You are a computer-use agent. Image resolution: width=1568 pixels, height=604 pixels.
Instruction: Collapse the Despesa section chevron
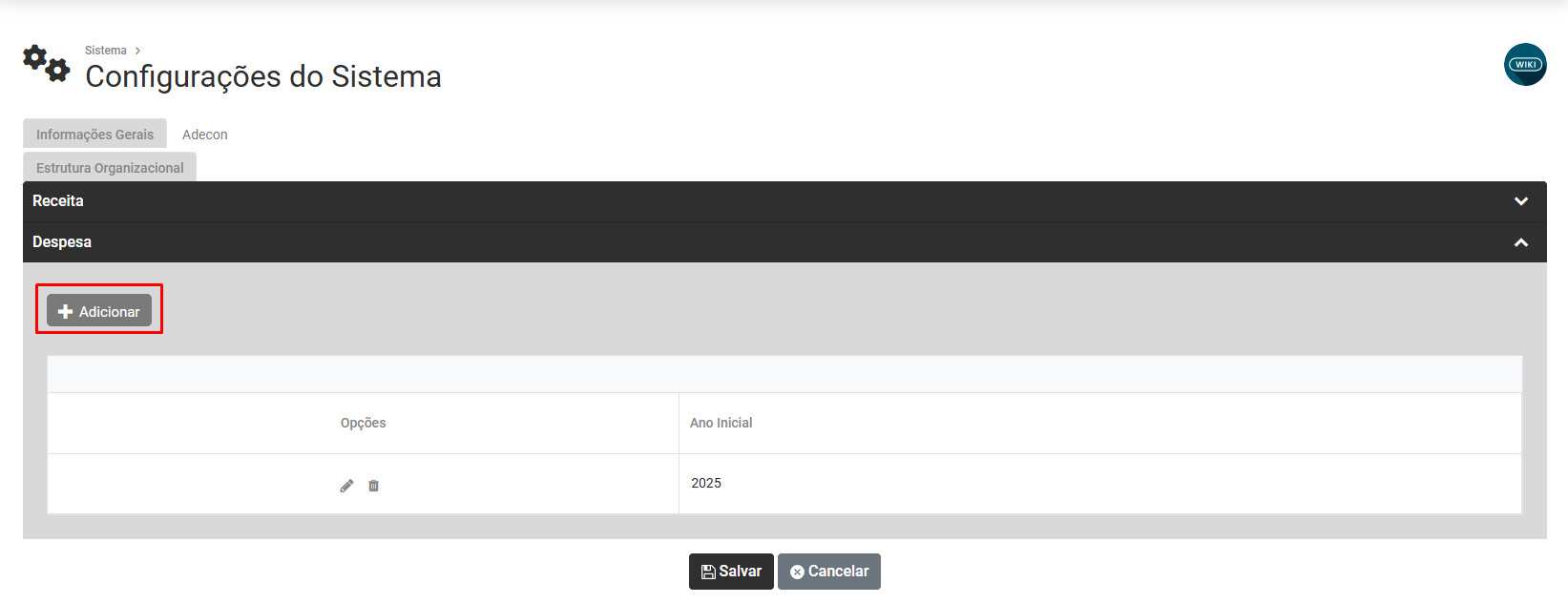click(1521, 242)
